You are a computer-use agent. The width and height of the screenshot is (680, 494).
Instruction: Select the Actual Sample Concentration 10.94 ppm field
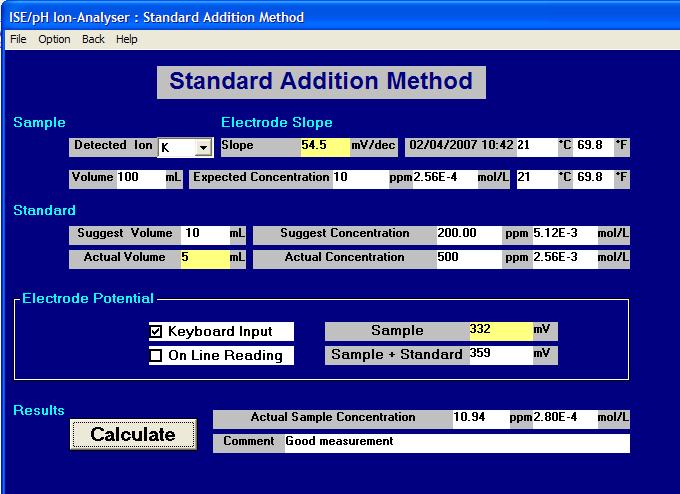click(481, 419)
